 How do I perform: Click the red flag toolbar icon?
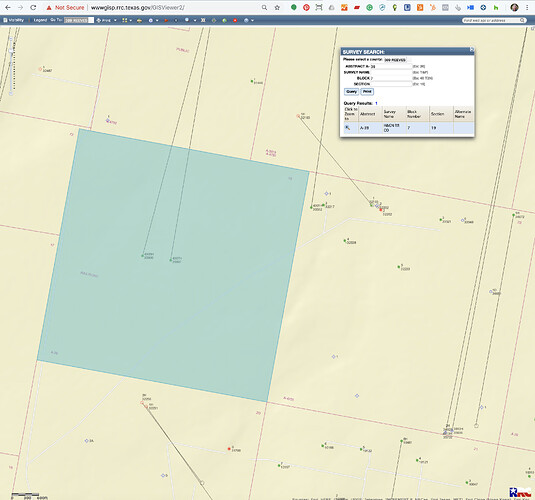[x=166, y=20]
